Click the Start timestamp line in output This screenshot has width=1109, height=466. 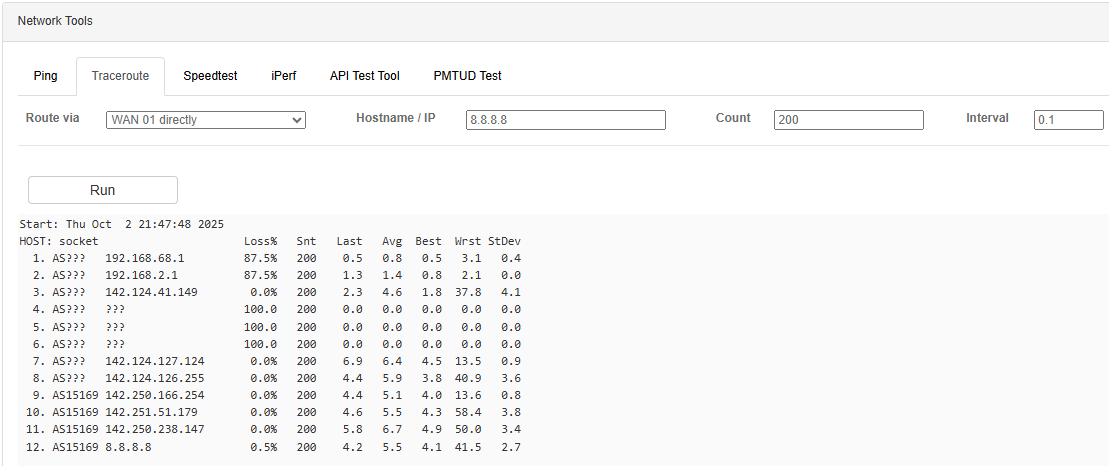[121, 224]
